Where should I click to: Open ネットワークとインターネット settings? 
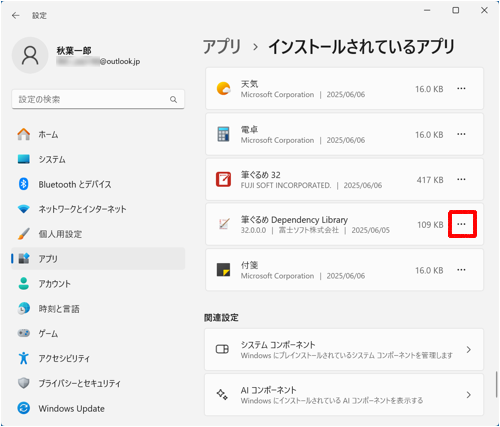pyautogui.click(x=98, y=209)
